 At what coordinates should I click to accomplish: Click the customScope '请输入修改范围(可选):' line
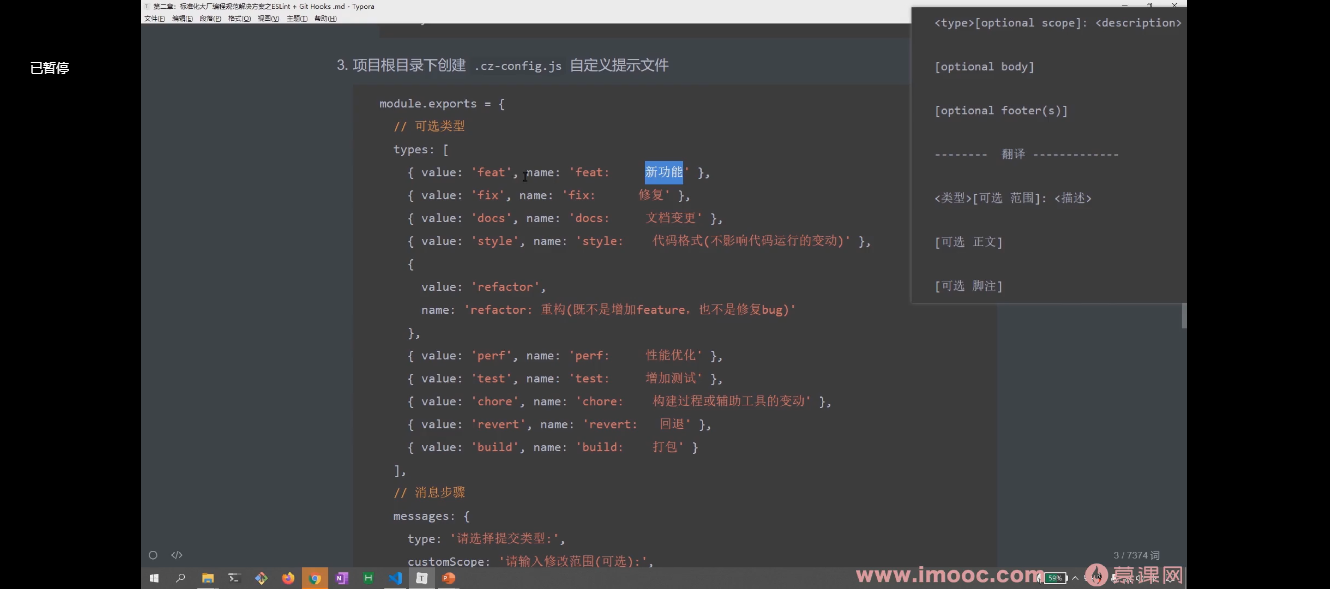pyautogui.click(x=530, y=562)
